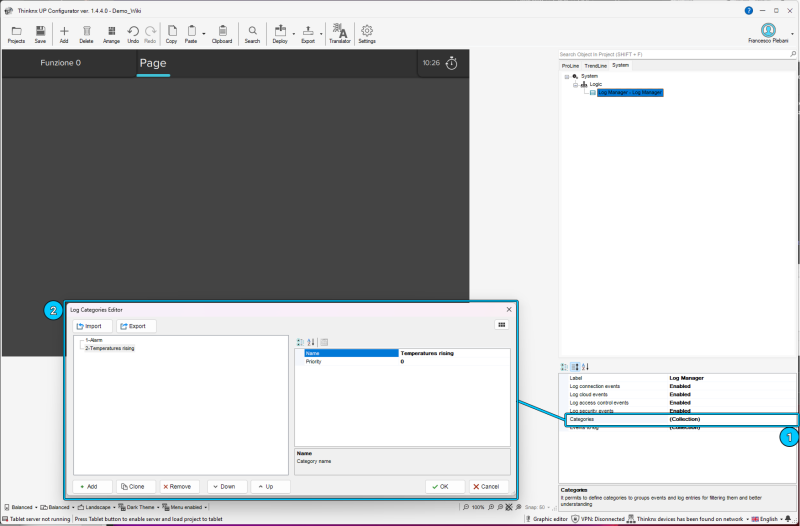Open the Clipboard tool
Screen dimensions: 800x526
222,34
